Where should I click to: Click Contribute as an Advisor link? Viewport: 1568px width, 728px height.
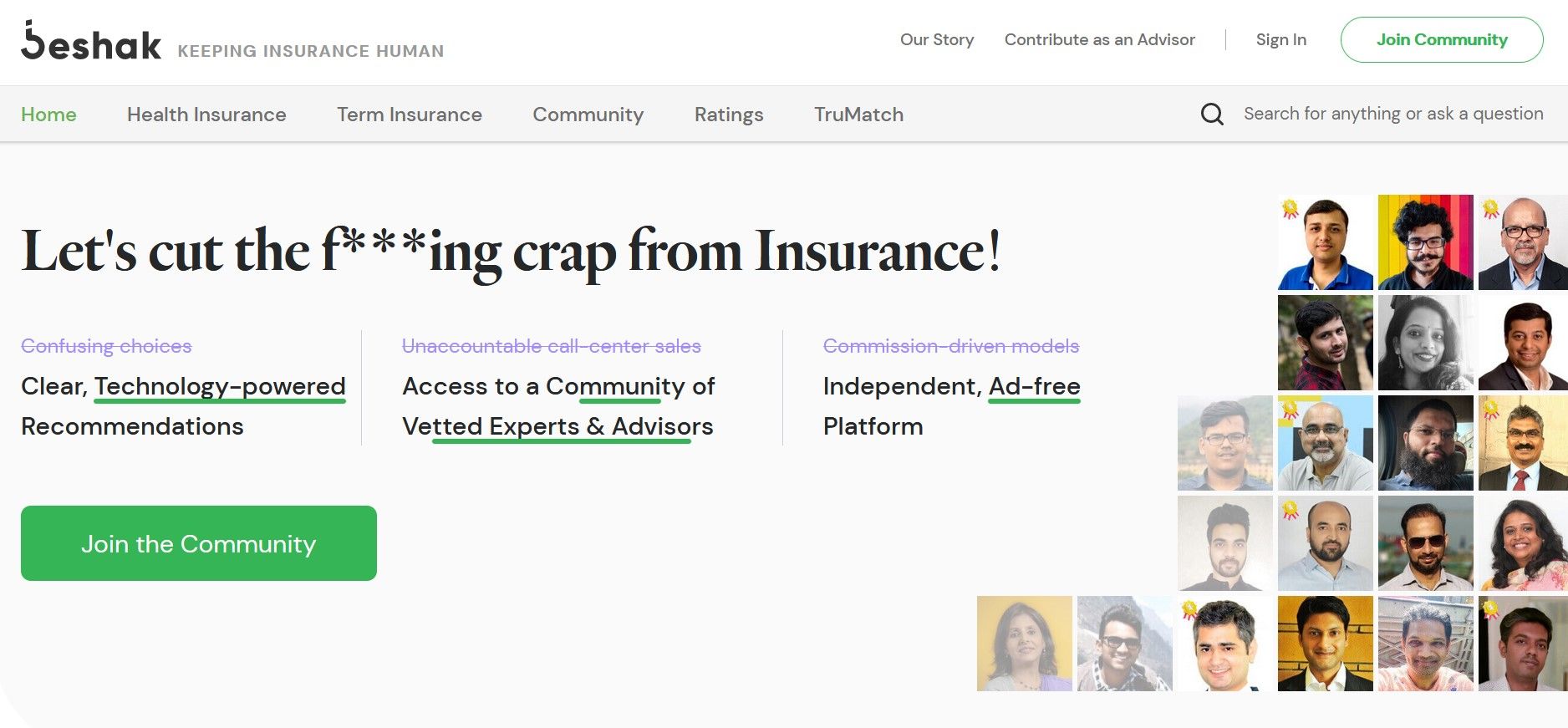pyautogui.click(x=1099, y=39)
